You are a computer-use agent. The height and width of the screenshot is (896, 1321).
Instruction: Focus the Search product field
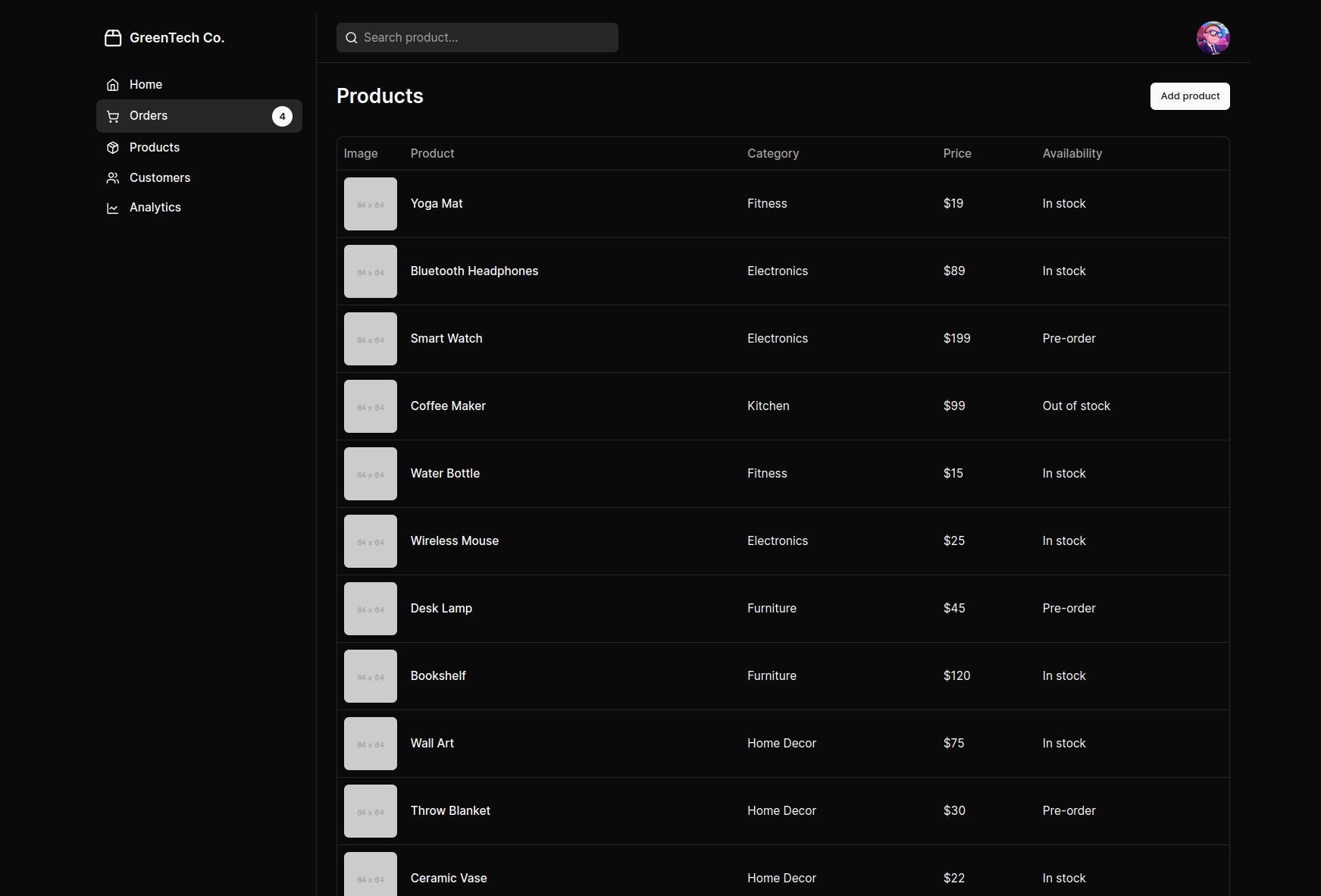[x=477, y=38]
